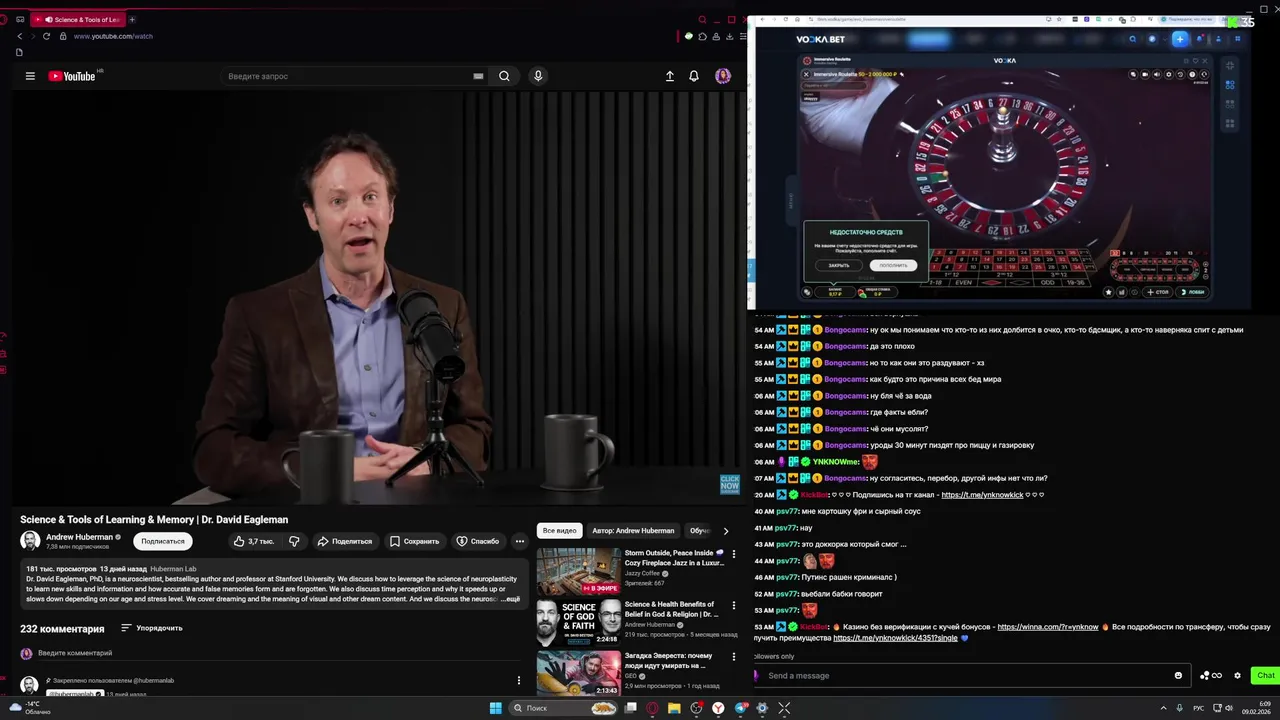Screen dimensions: 1280x720
Task: Open the Andrew Huberman channel name
Action: (x=79, y=537)
